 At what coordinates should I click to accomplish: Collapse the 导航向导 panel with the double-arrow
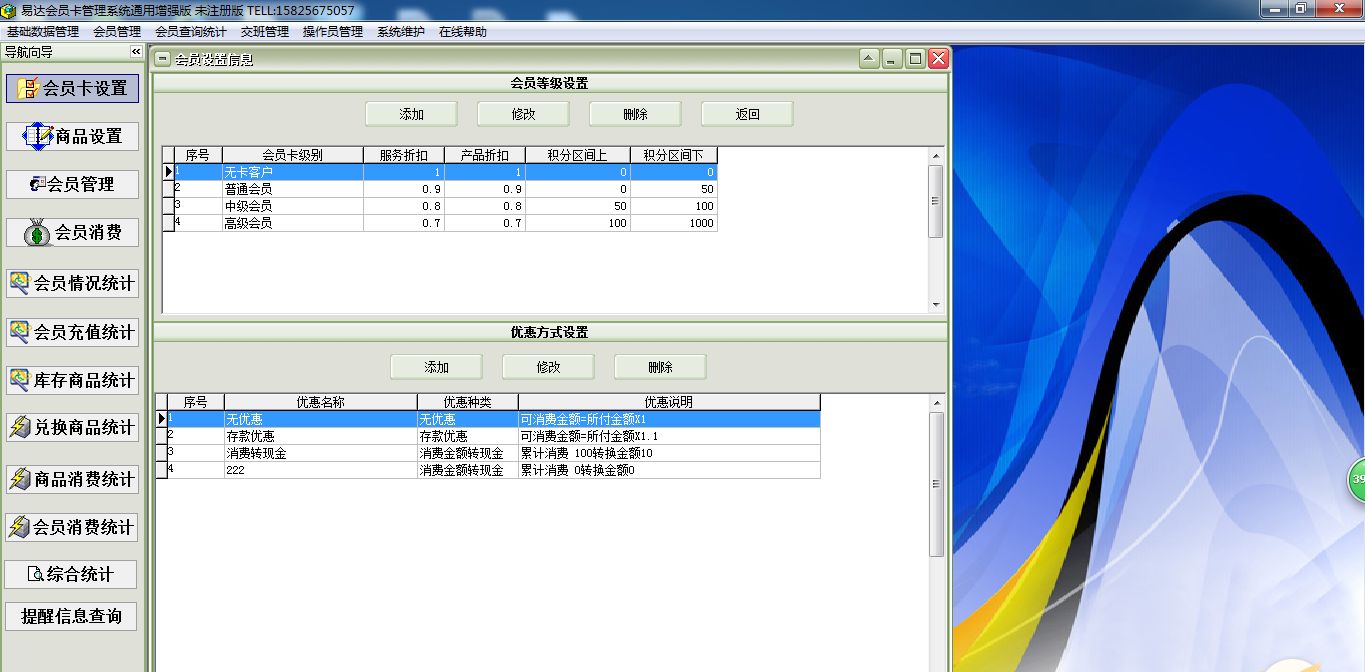[x=136, y=52]
